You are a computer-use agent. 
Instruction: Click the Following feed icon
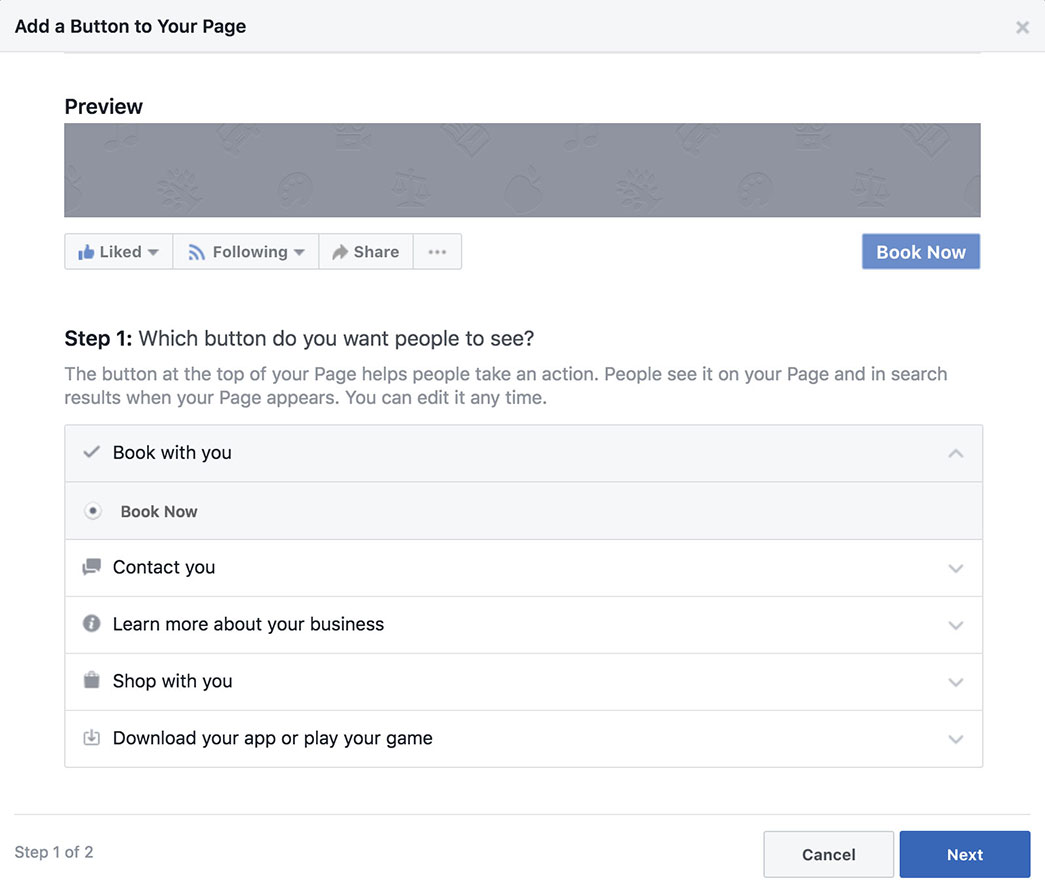[x=197, y=252]
